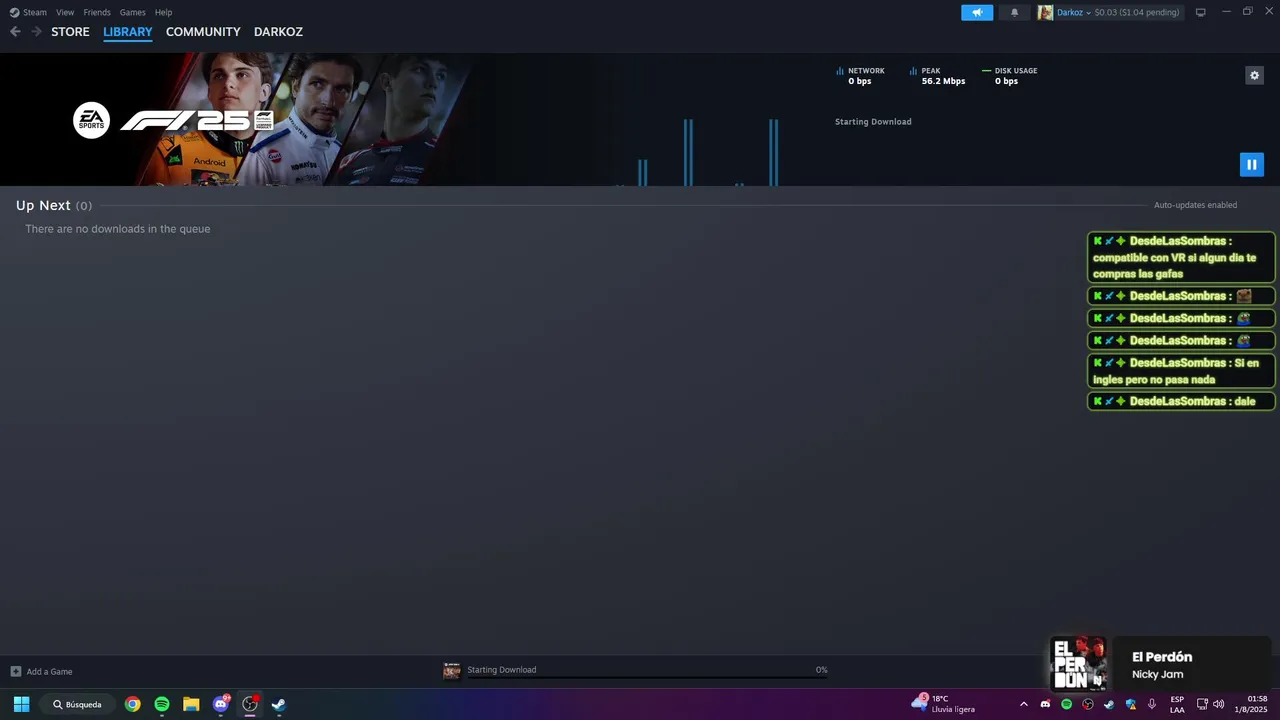
Task: Click the PEAK 56.2 Mbps stat
Action: [x=938, y=76]
